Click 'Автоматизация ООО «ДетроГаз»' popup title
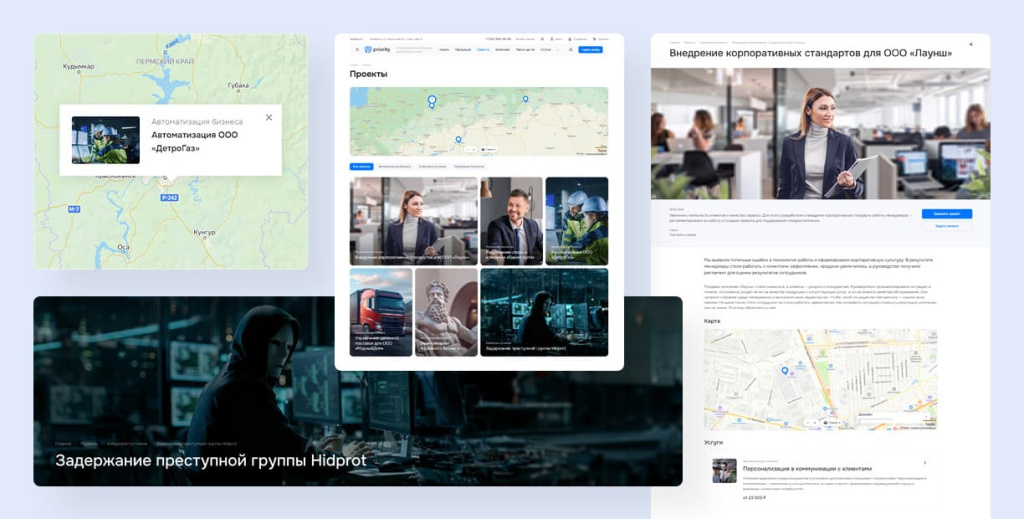Screen dimensions: 1024x519 coord(193,141)
